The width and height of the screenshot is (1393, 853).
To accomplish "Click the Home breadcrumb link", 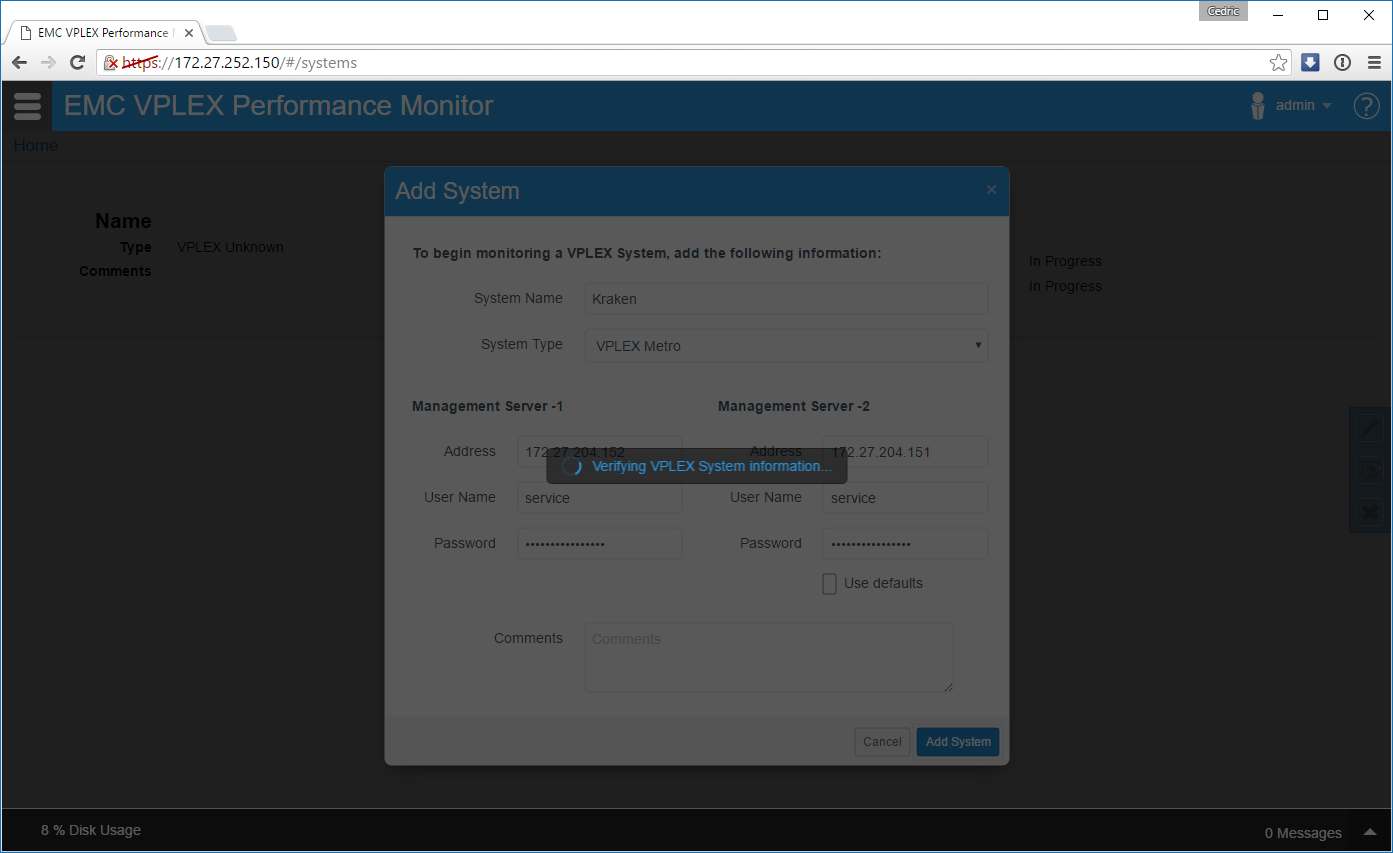I will tap(36, 146).
